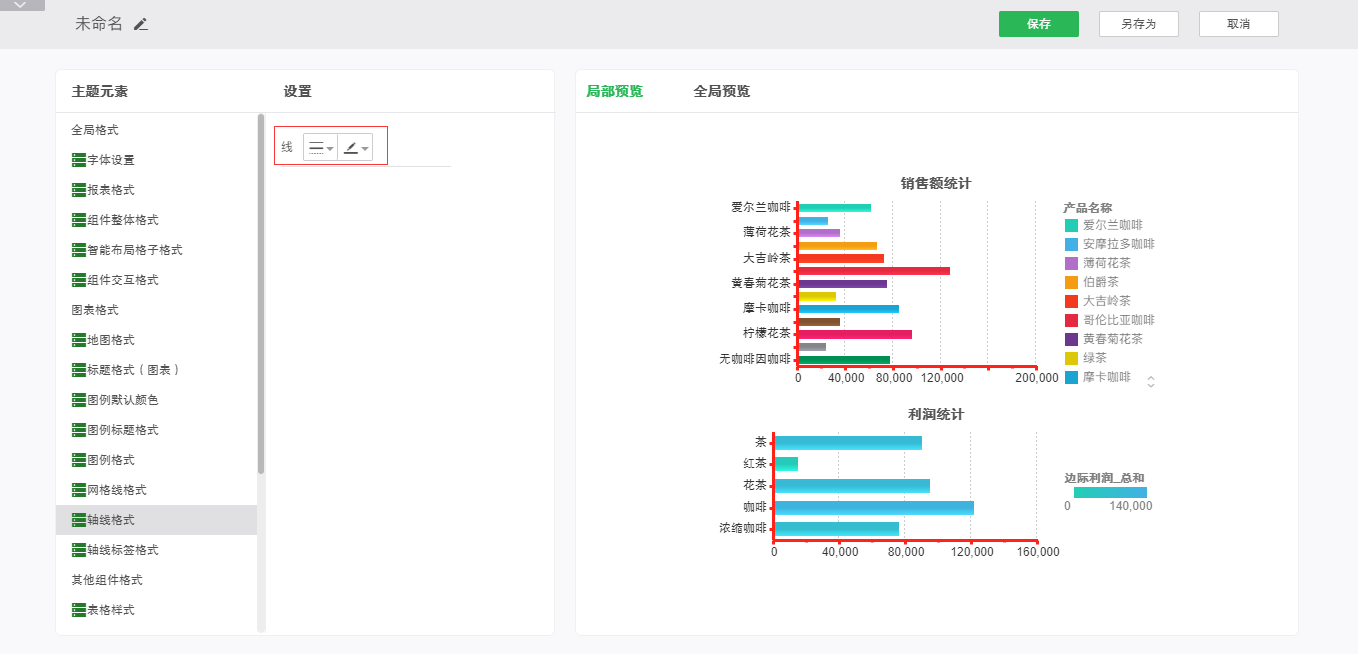This screenshot has height=654, width=1358.
Task: Click the 爱尔兰咖啡 legend color swatch
Action: pyautogui.click(x=1071, y=226)
